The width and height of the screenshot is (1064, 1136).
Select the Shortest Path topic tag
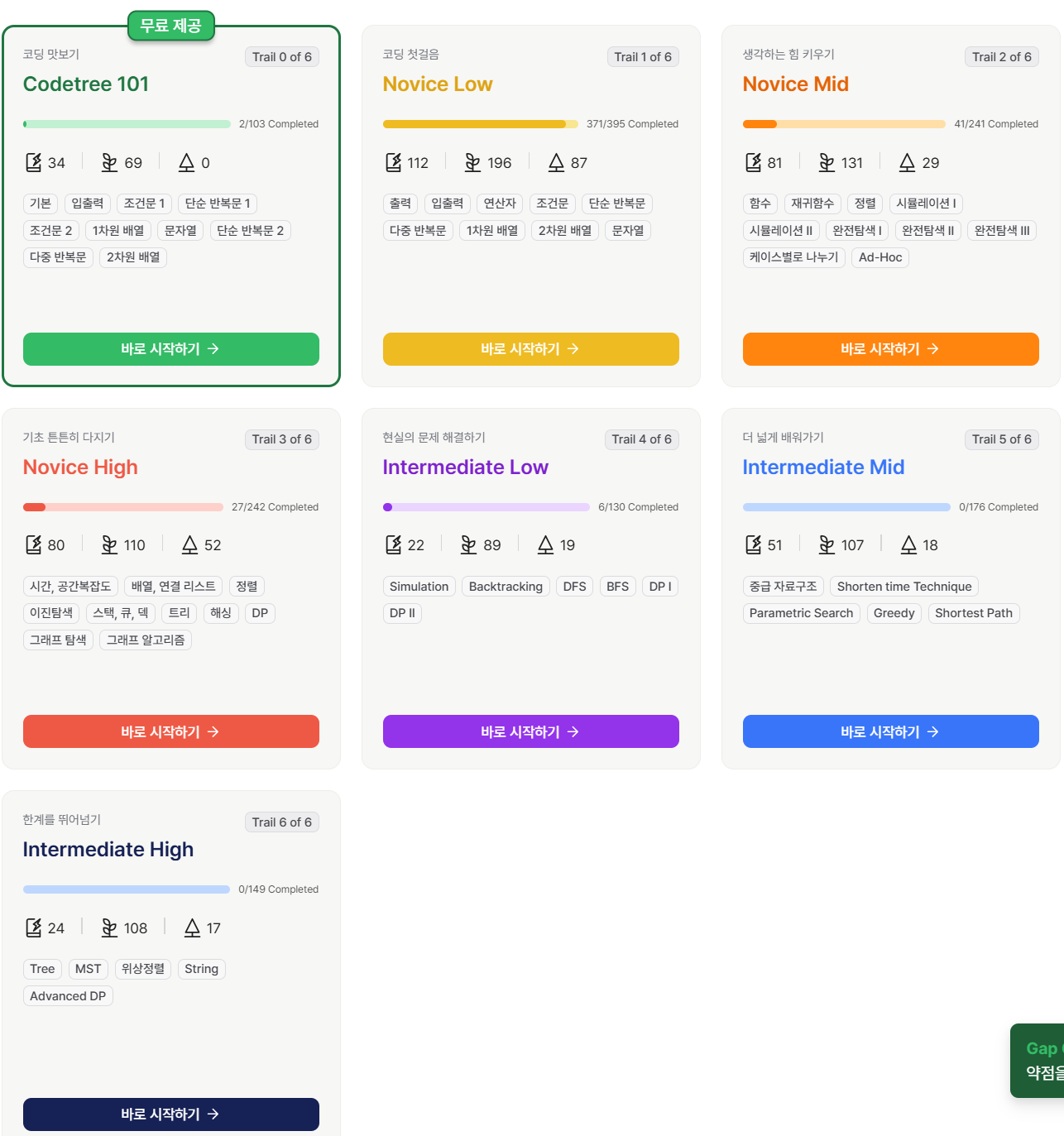point(974,613)
